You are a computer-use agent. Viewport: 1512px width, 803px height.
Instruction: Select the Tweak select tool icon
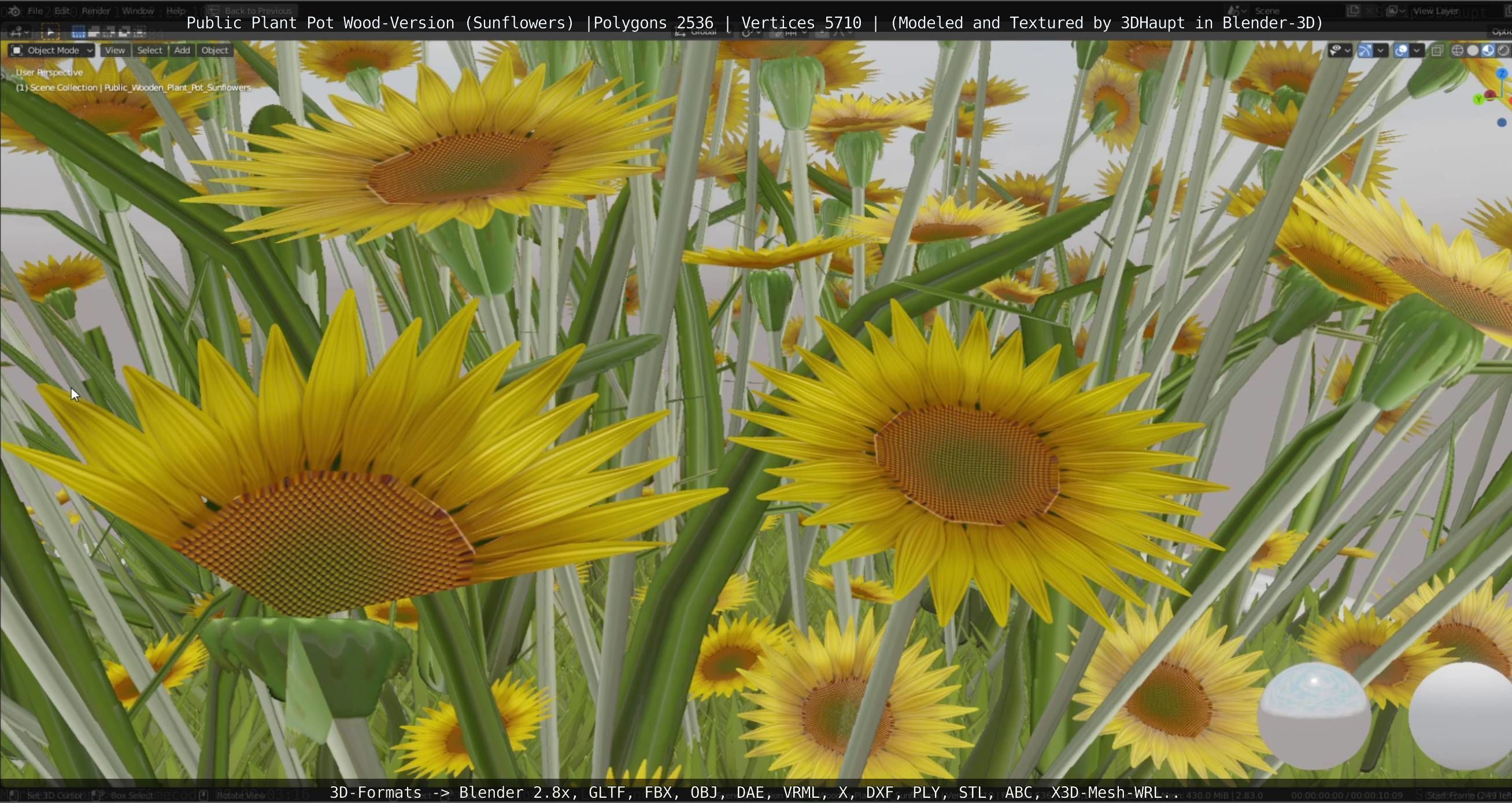[50, 32]
